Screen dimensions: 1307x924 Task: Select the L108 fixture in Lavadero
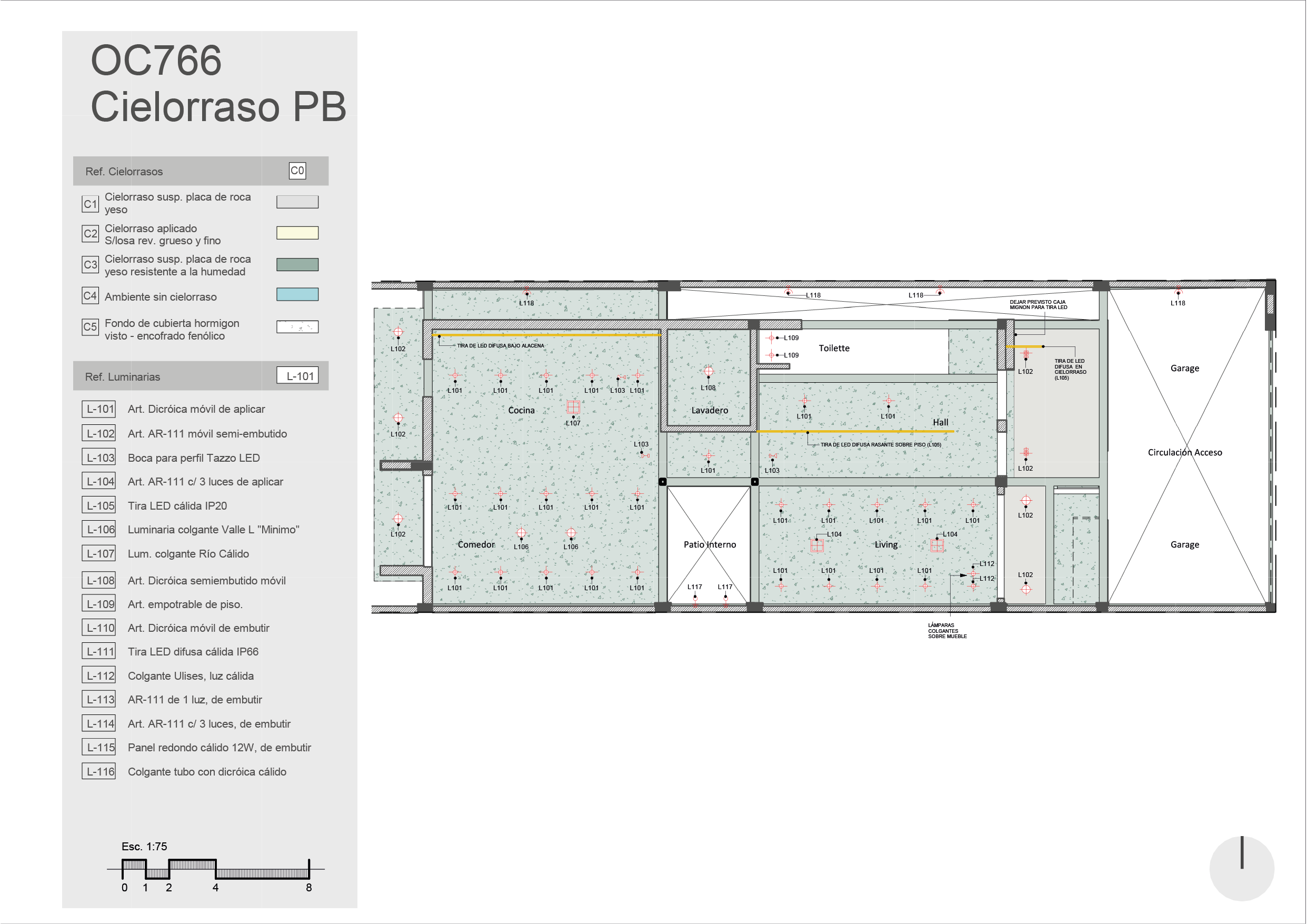point(708,372)
